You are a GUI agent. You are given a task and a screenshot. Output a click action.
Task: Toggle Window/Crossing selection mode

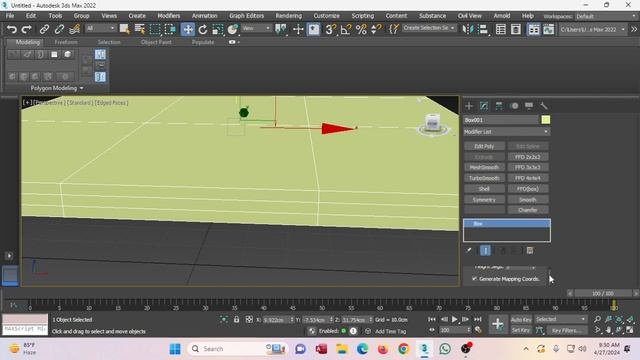(x=170, y=29)
